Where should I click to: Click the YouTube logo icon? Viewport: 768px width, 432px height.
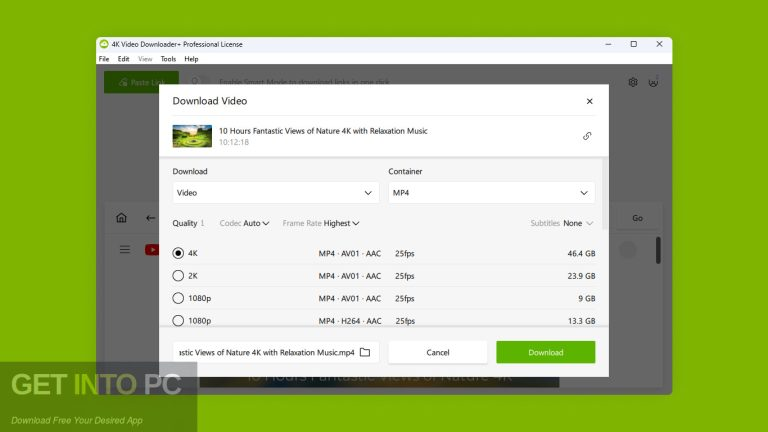[x=152, y=250]
